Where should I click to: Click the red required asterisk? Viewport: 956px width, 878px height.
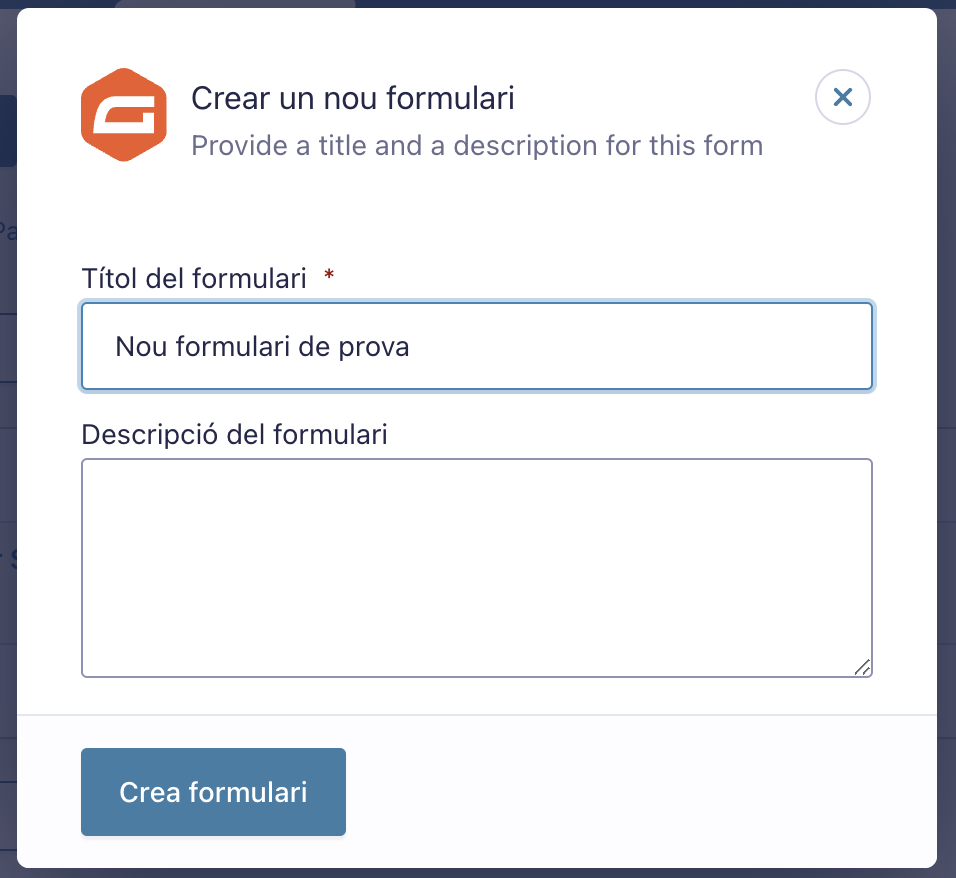pyautogui.click(x=329, y=274)
